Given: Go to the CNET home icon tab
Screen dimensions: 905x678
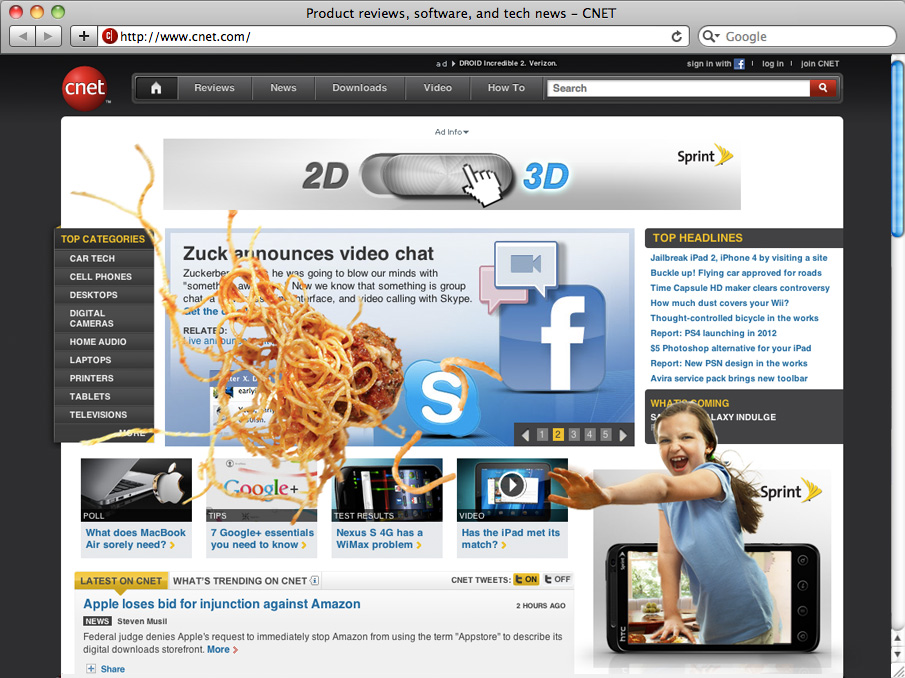Looking at the screenshot, I should pyautogui.click(x=156, y=88).
